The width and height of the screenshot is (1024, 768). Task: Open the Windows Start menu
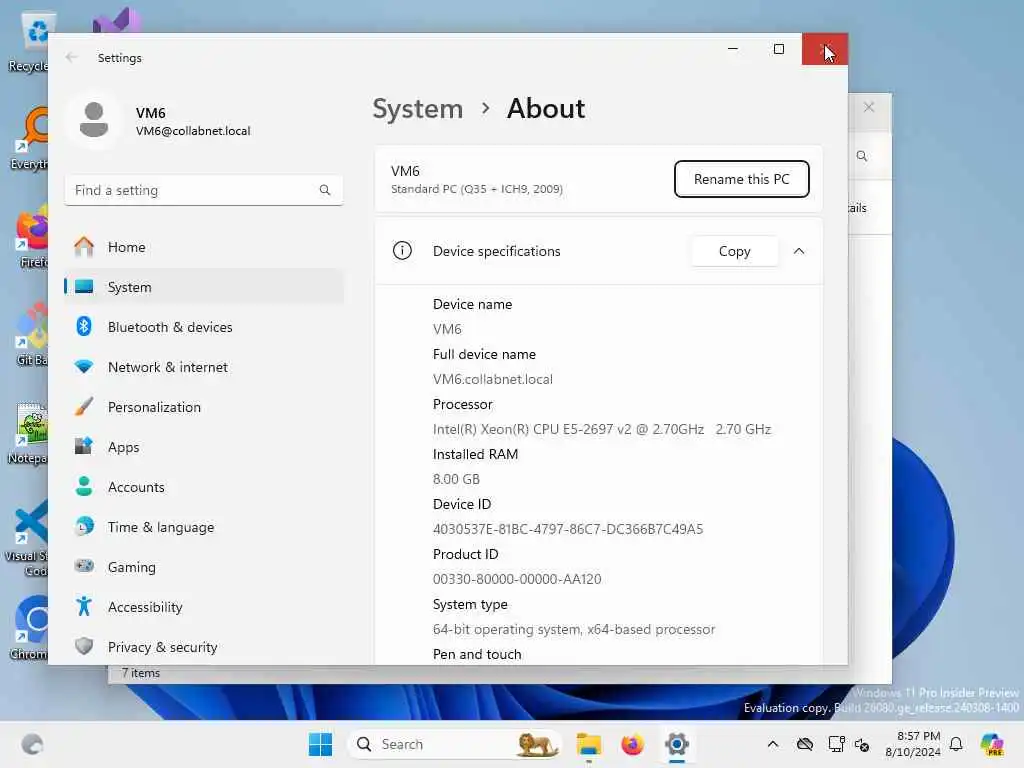320,744
